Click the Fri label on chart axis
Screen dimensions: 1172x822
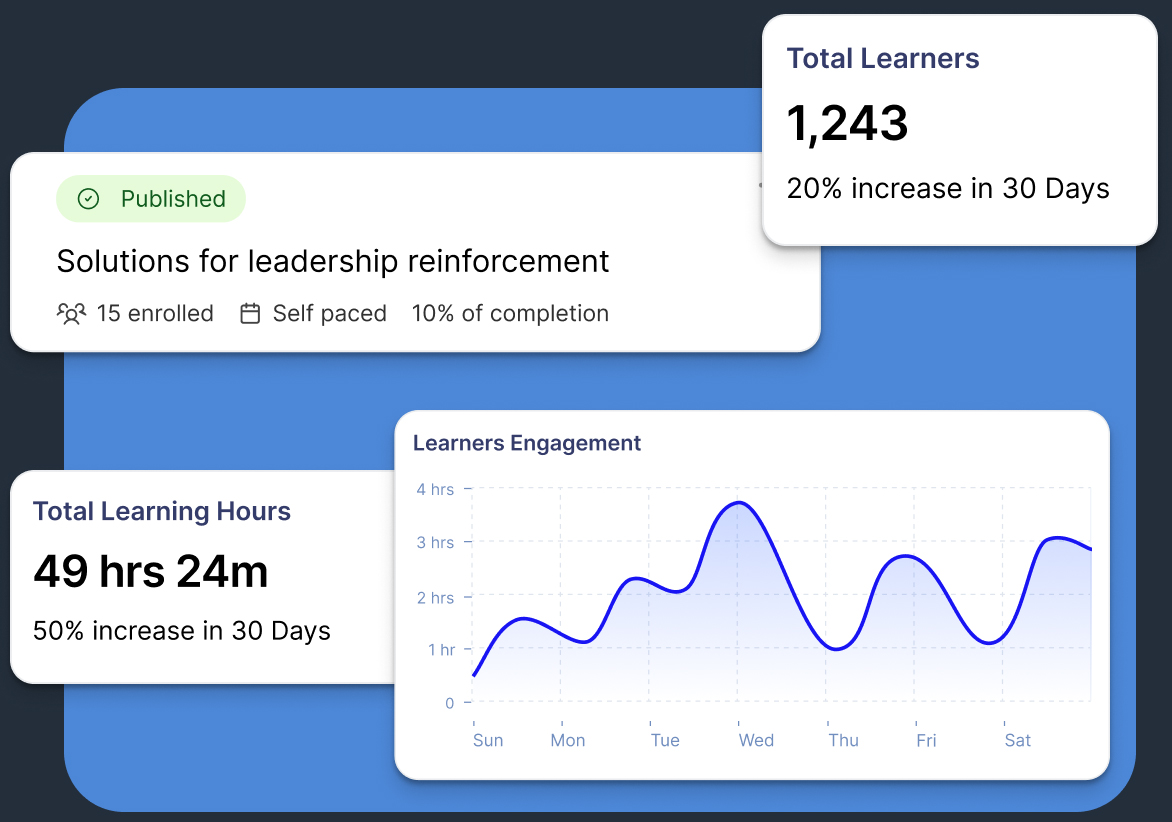click(926, 741)
